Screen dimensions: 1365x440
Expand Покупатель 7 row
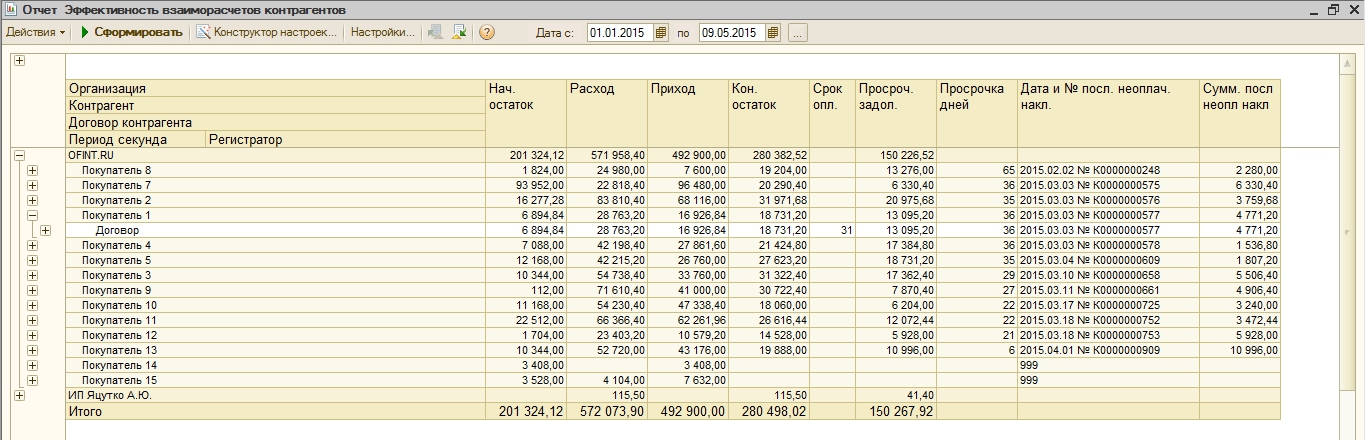32,185
